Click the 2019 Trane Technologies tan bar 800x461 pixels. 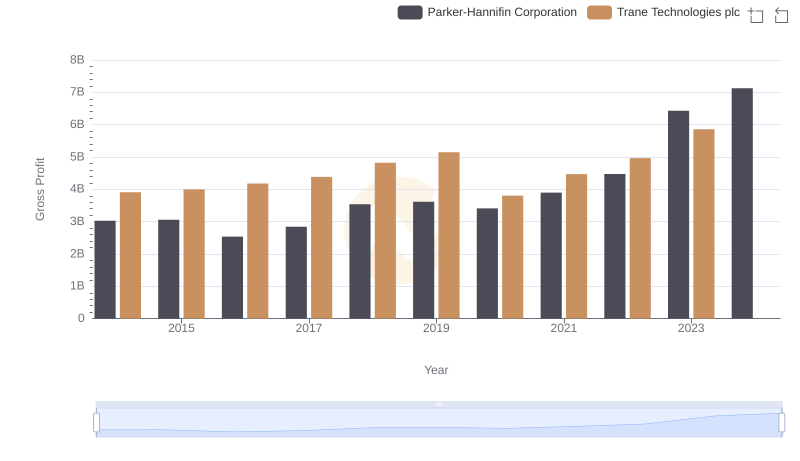tap(449, 236)
